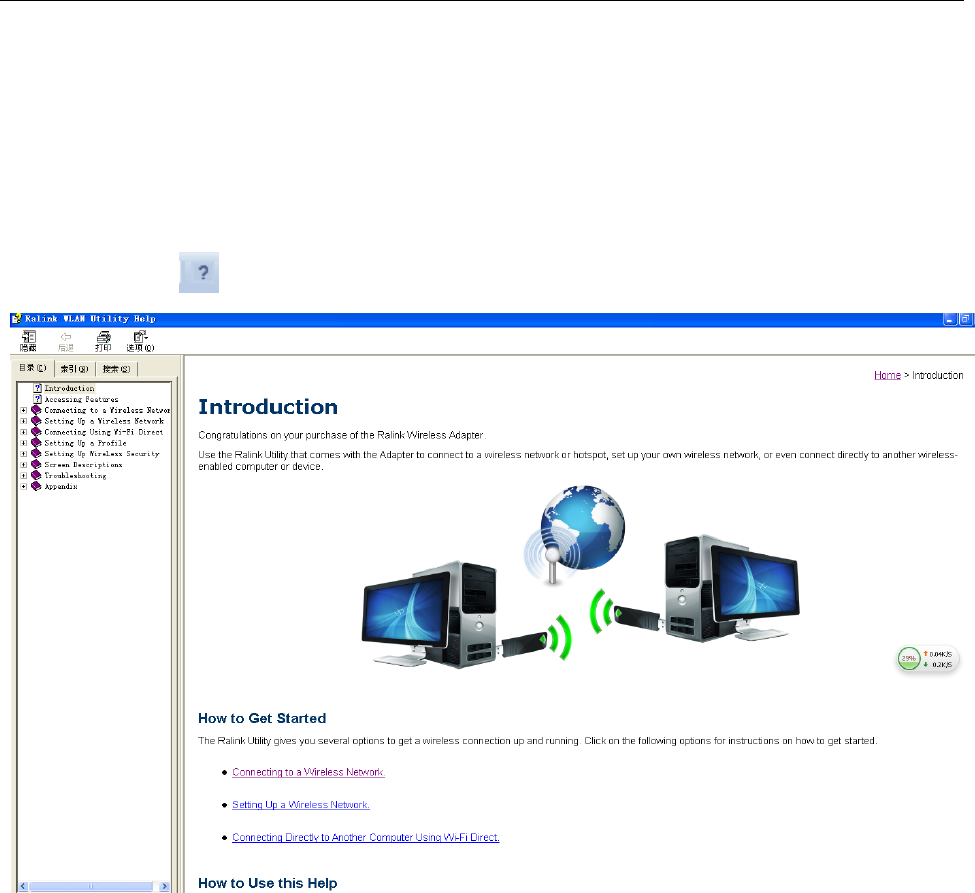Click the Introduction topic page icon
The height and width of the screenshot is (893, 975).
[37, 388]
